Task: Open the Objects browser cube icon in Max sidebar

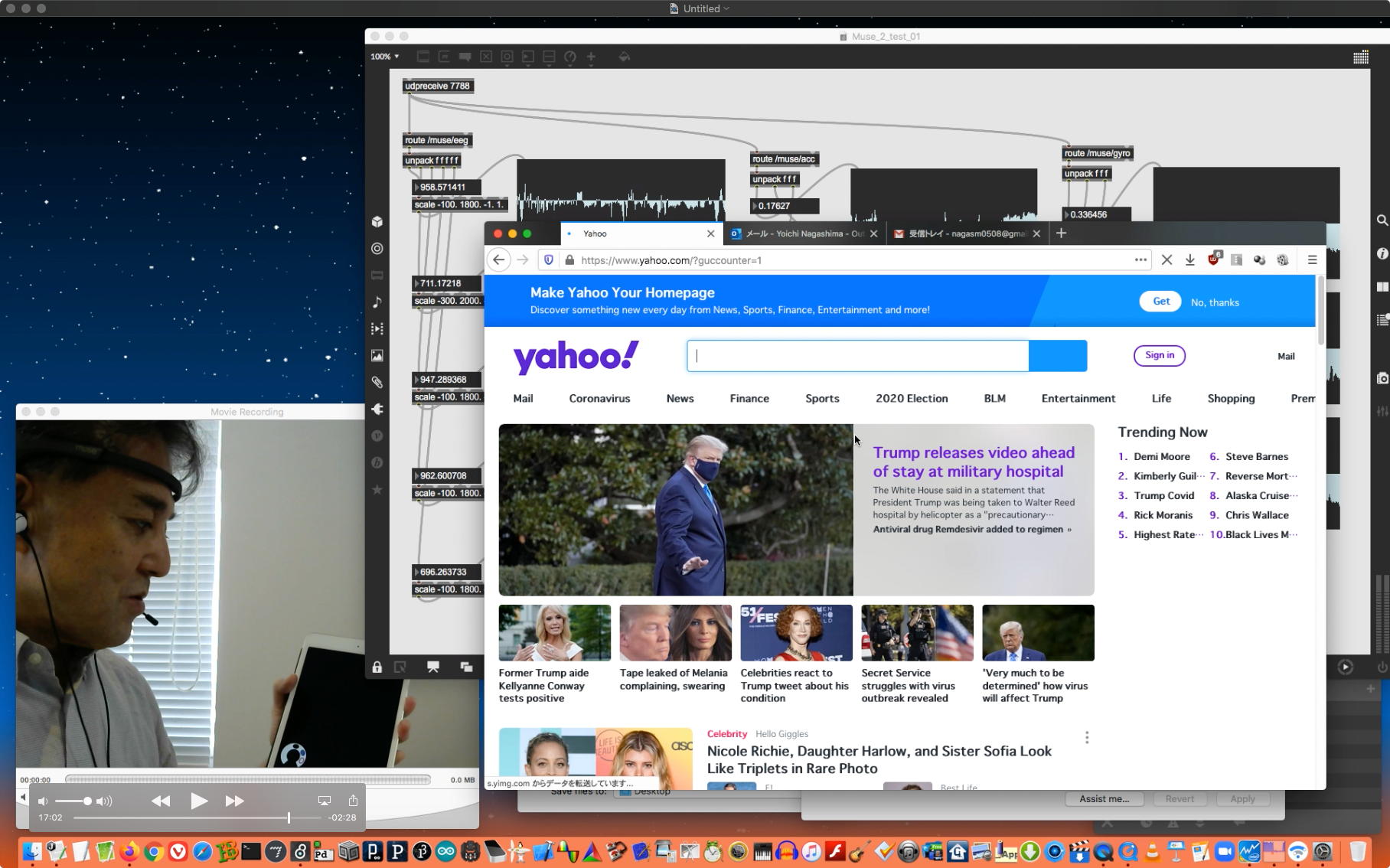Action: click(x=377, y=222)
